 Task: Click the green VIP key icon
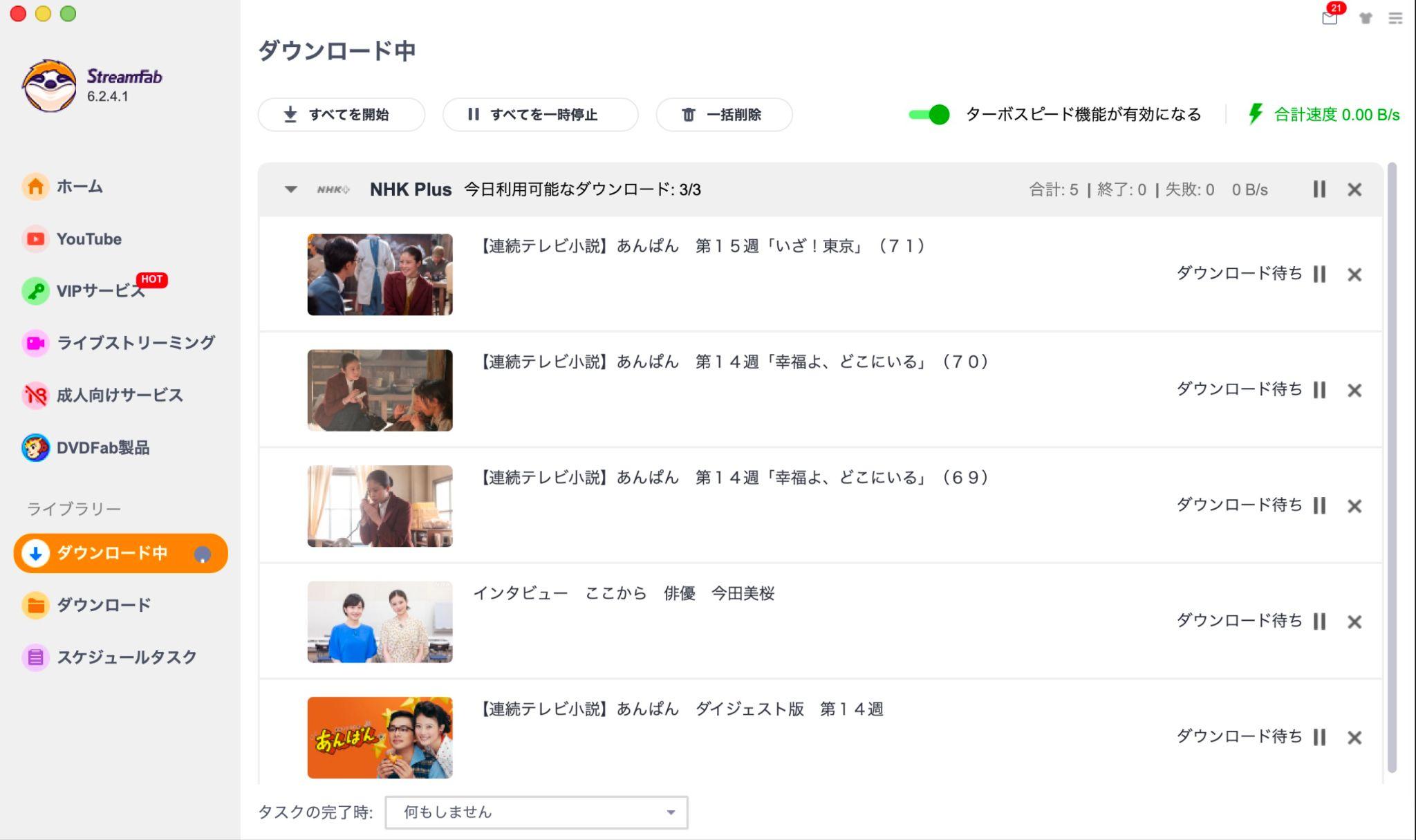35,291
